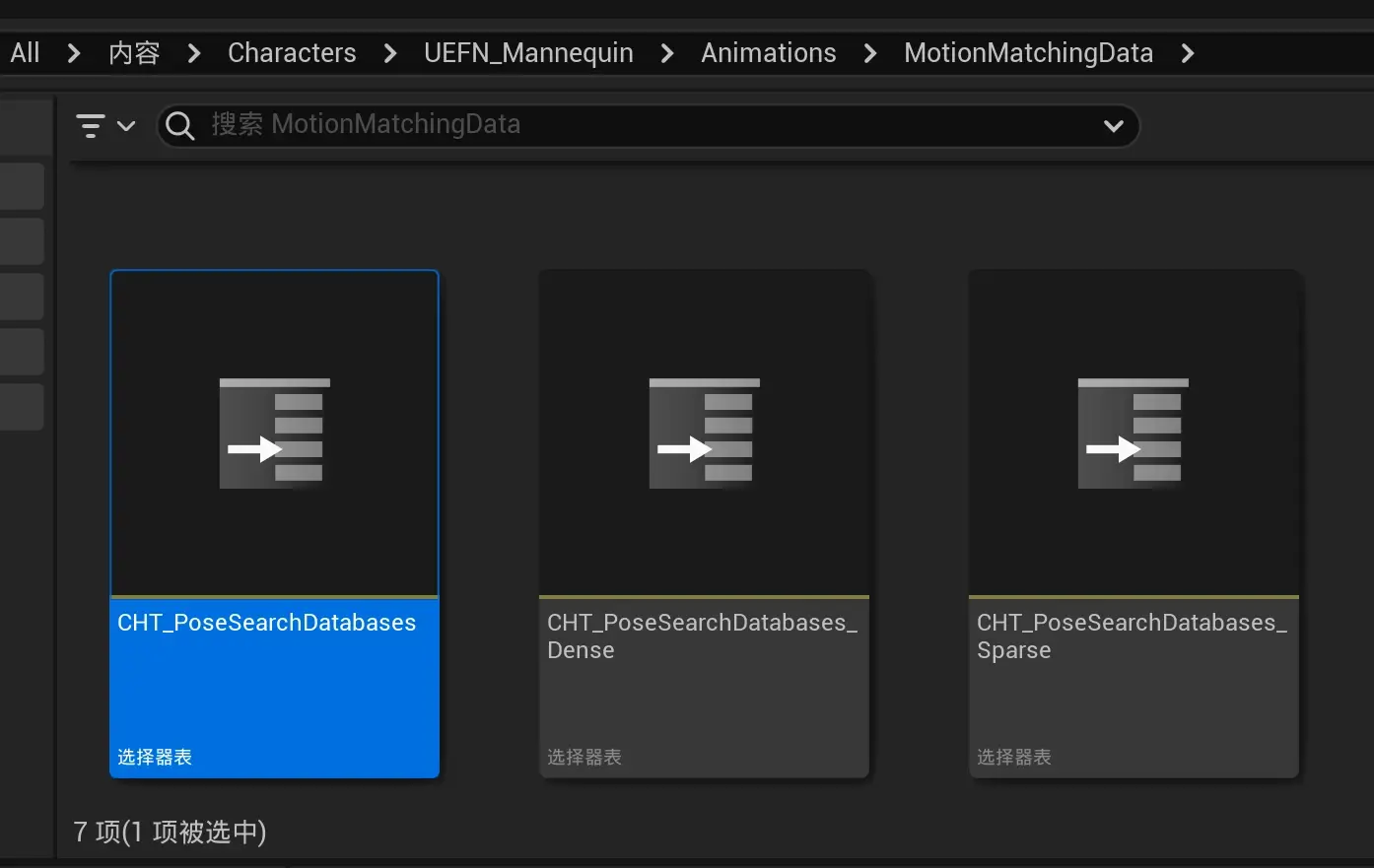Click 选择器表 type label under Sparse asset
The image size is (1374, 868).
coord(1014,757)
